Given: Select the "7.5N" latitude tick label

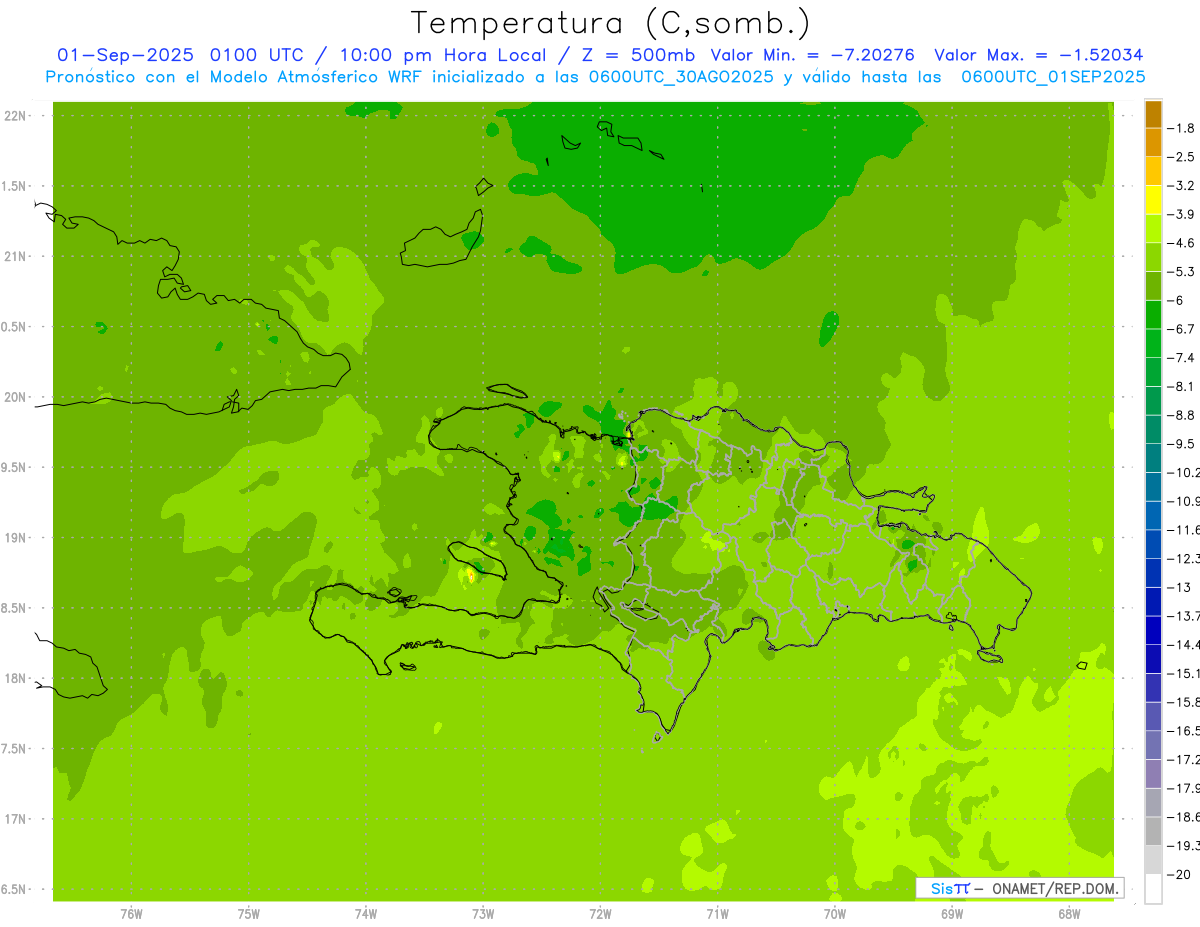Looking at the screenshot, I should 15,749.
